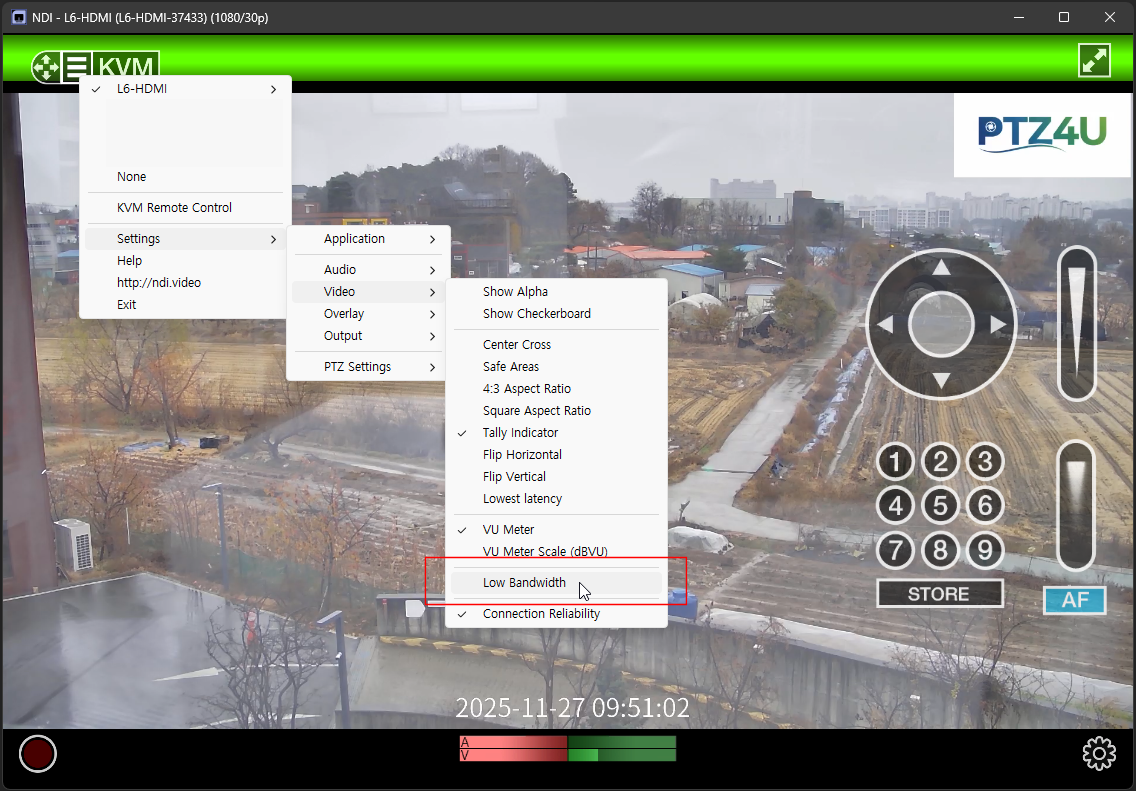Recall PTZ preset 8

(940, 551)
